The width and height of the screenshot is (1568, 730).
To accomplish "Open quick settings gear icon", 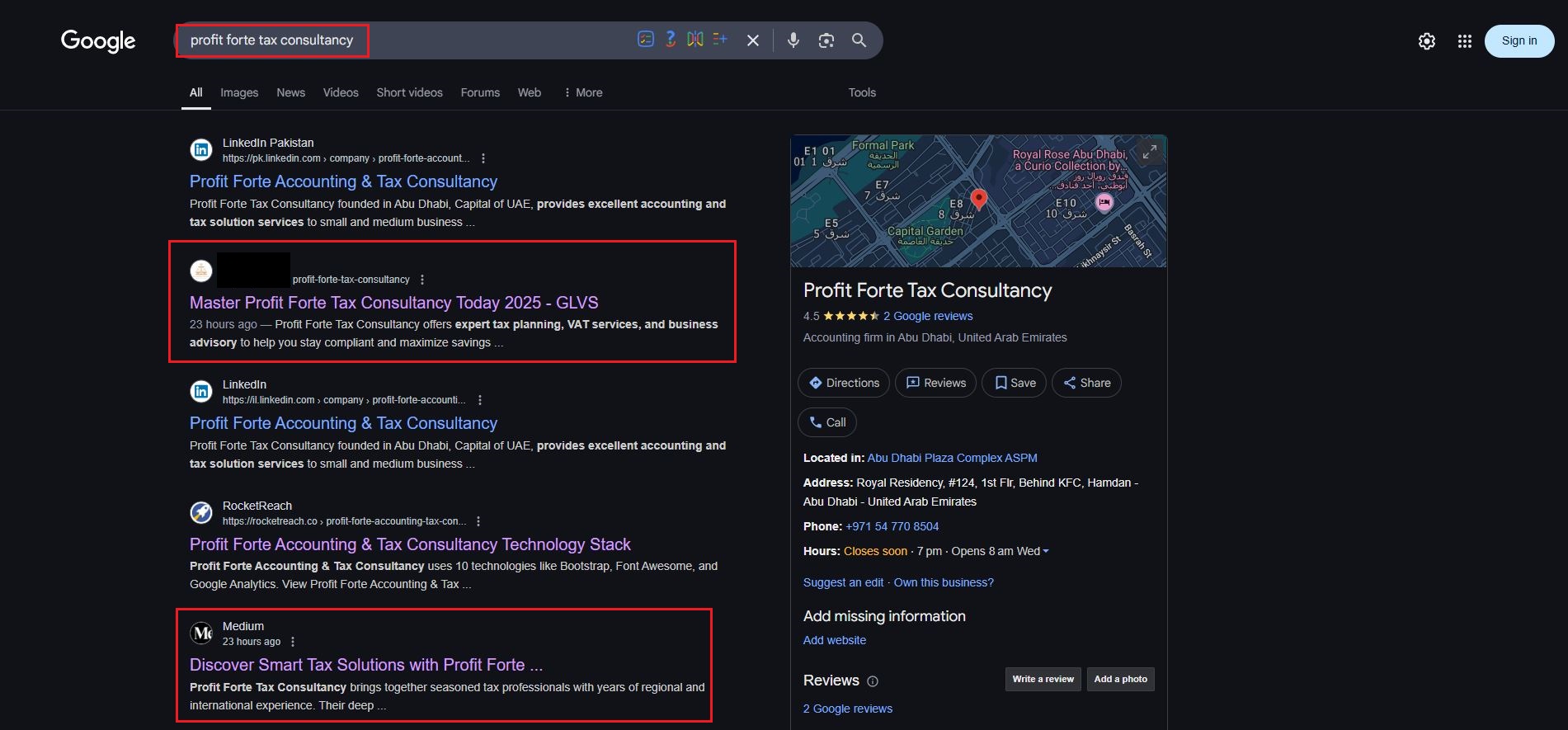I will pyautogui.click(x=1426, y=41).
